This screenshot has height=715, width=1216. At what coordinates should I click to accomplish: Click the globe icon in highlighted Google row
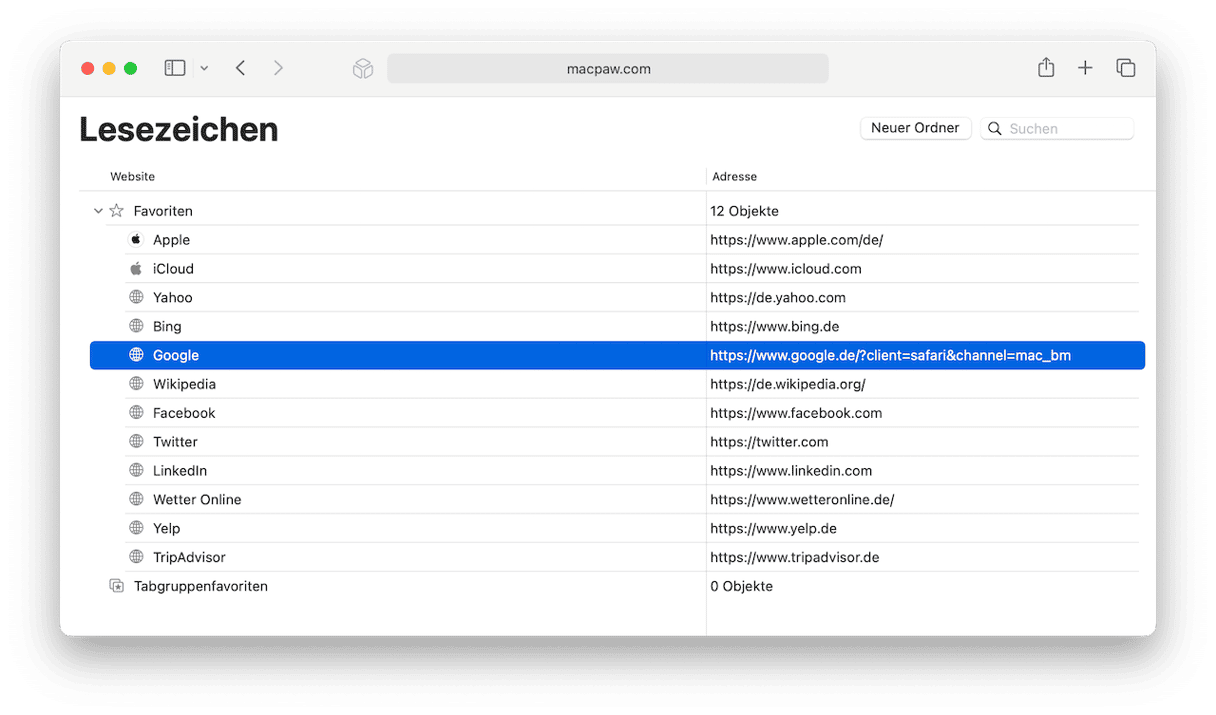click(x=136, y=355)
